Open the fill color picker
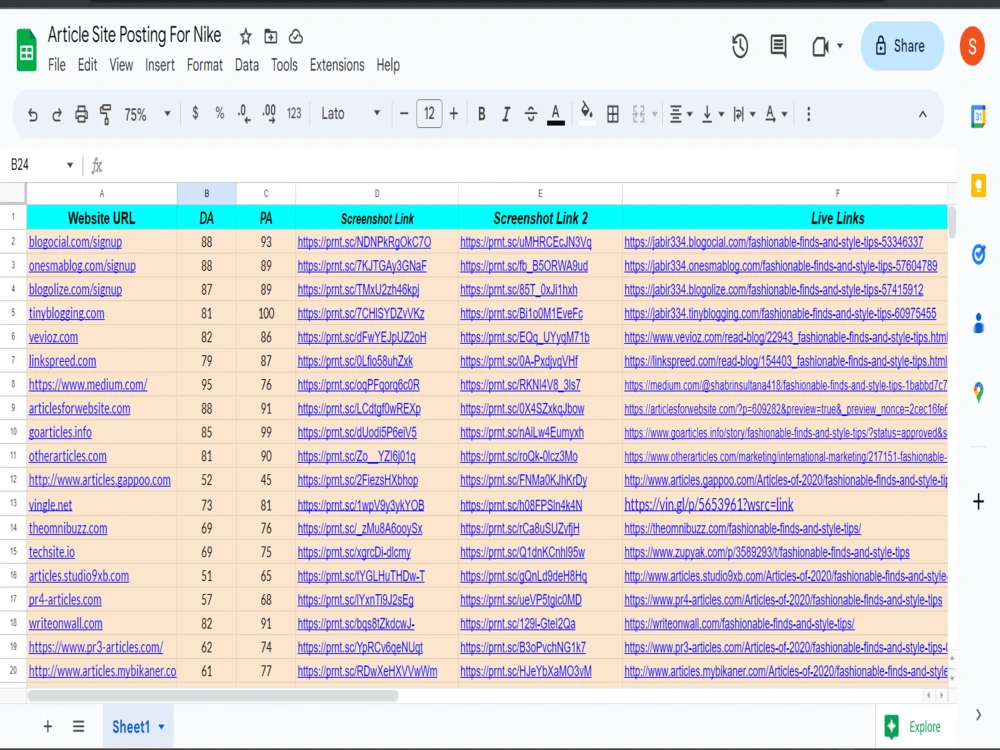Screen dimensions: 1000x750 tap(587, 112)
